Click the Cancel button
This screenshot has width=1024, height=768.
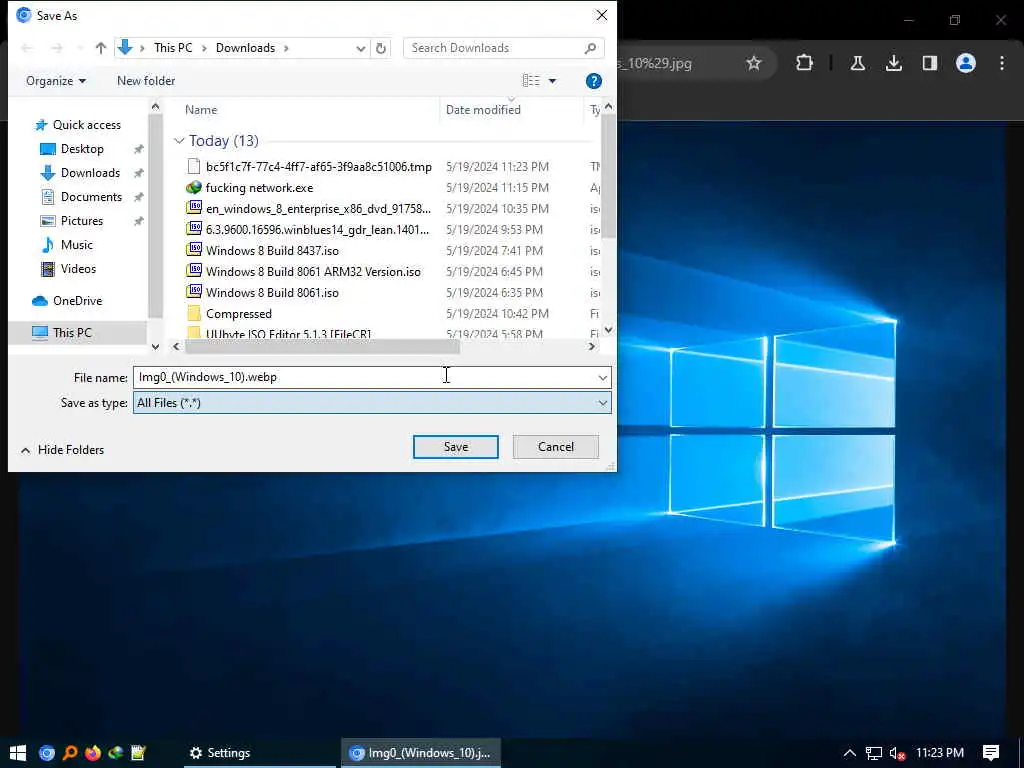click(x=556, y=447)
